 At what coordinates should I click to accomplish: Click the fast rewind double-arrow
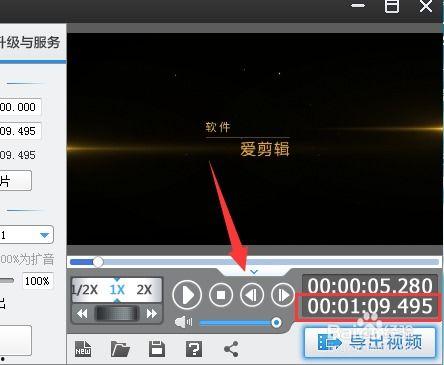[x=82, y=314]
